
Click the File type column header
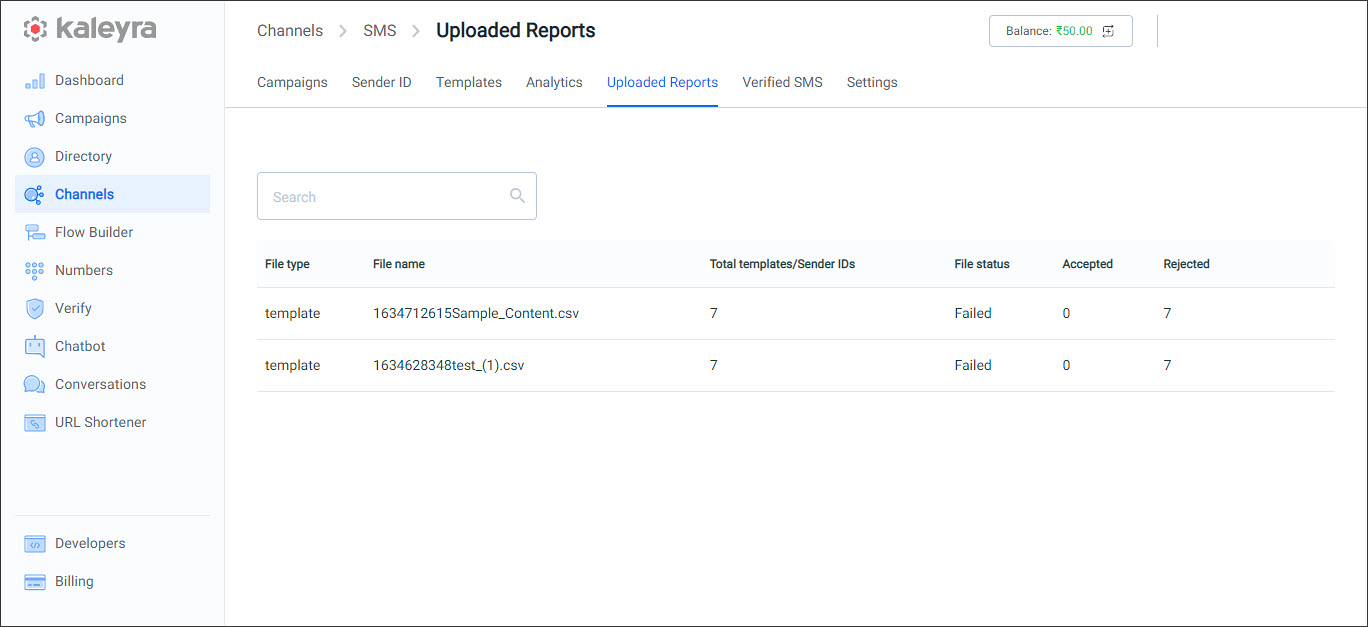pyautogui.click(x=287, y=264)
